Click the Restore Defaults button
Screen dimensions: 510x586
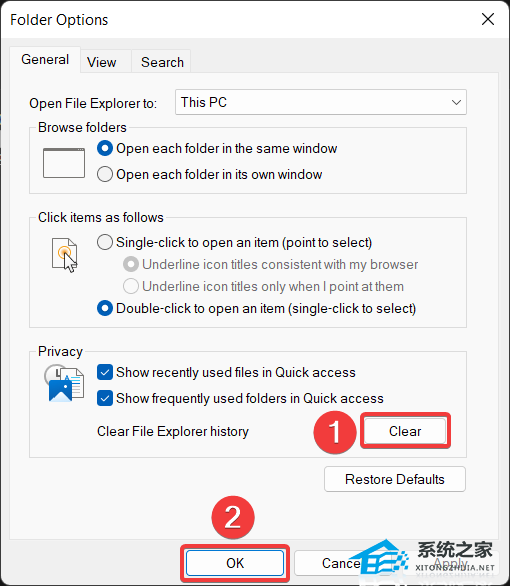tap(395, 479)
